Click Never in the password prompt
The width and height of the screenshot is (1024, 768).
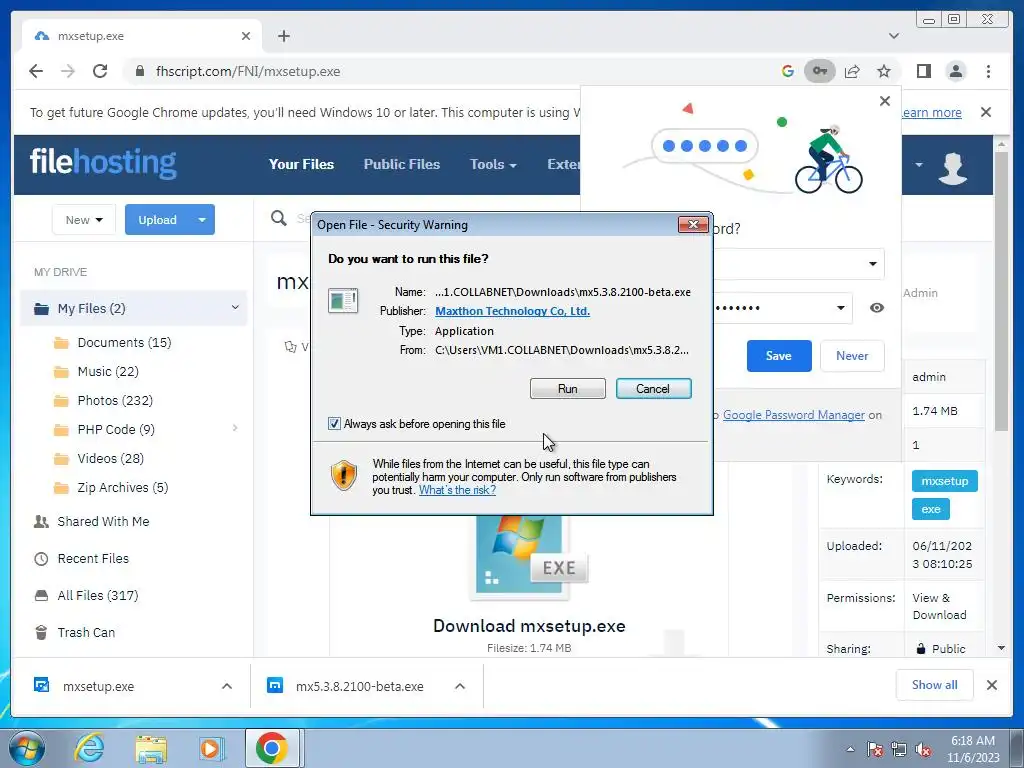click(x=852, y=356)
